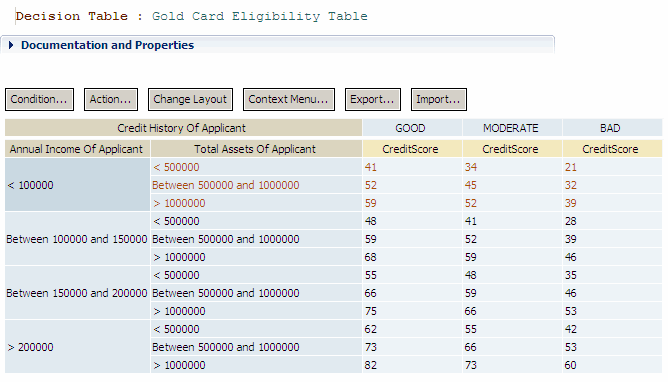The height and width of the screenshot is (382, 668).
Task: Select BAD score cell 42
Action: tap(612, 329)
